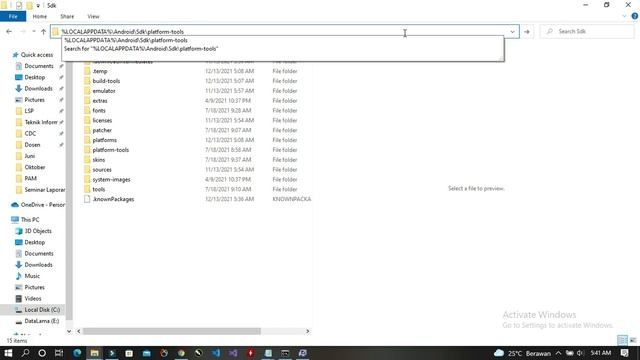The width and height of the screenshot is (640, 360).
Task: Select the system-images folder
Action: tap(111, 180)
